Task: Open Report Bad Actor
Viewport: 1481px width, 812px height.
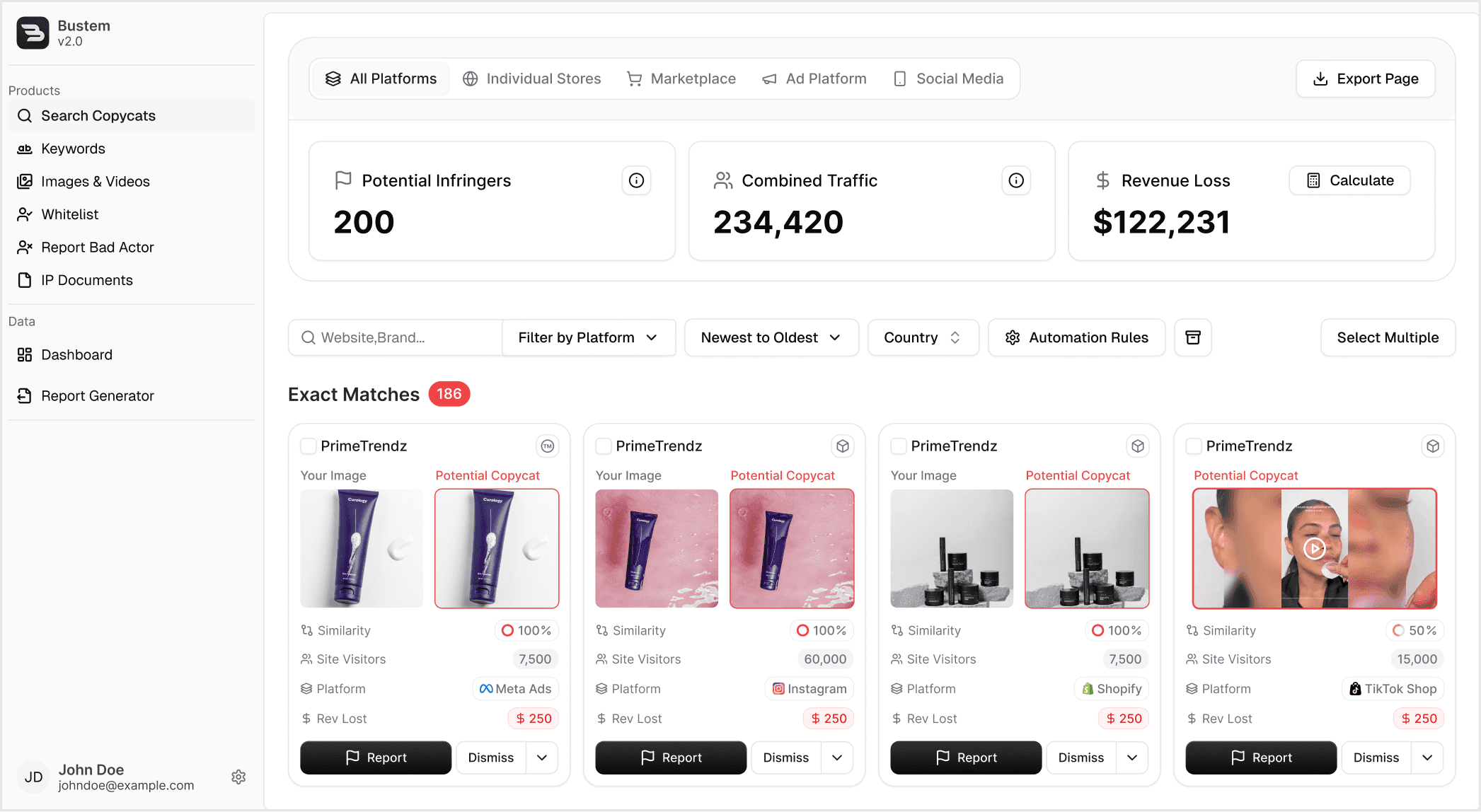Action: click(97, 247)
